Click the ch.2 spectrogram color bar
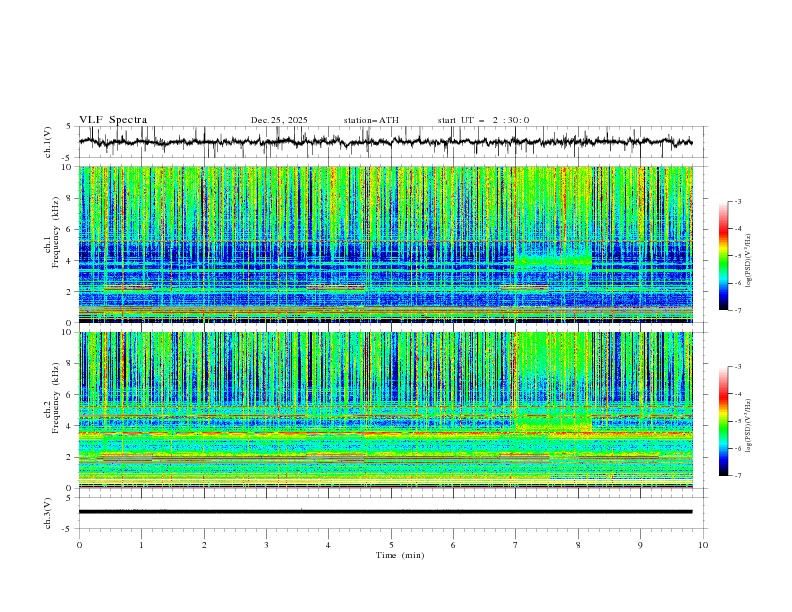 723,421
